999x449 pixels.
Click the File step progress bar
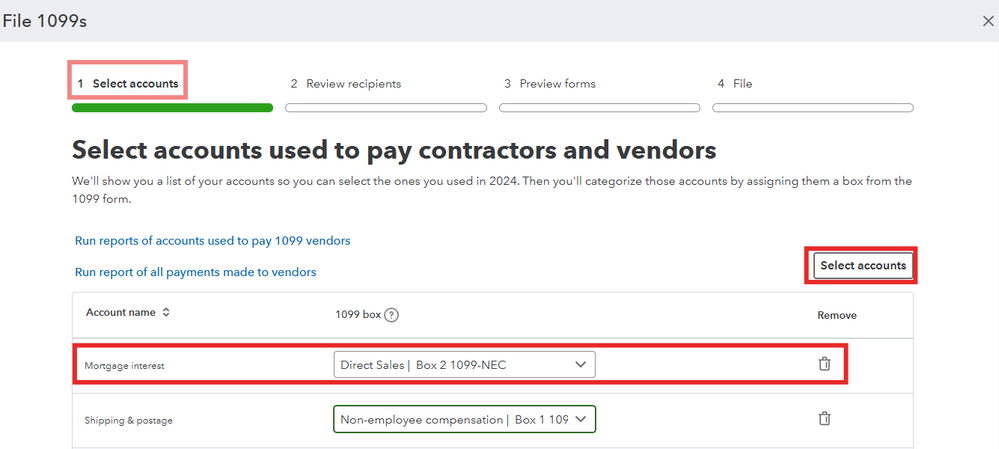(x=812, y=108)
